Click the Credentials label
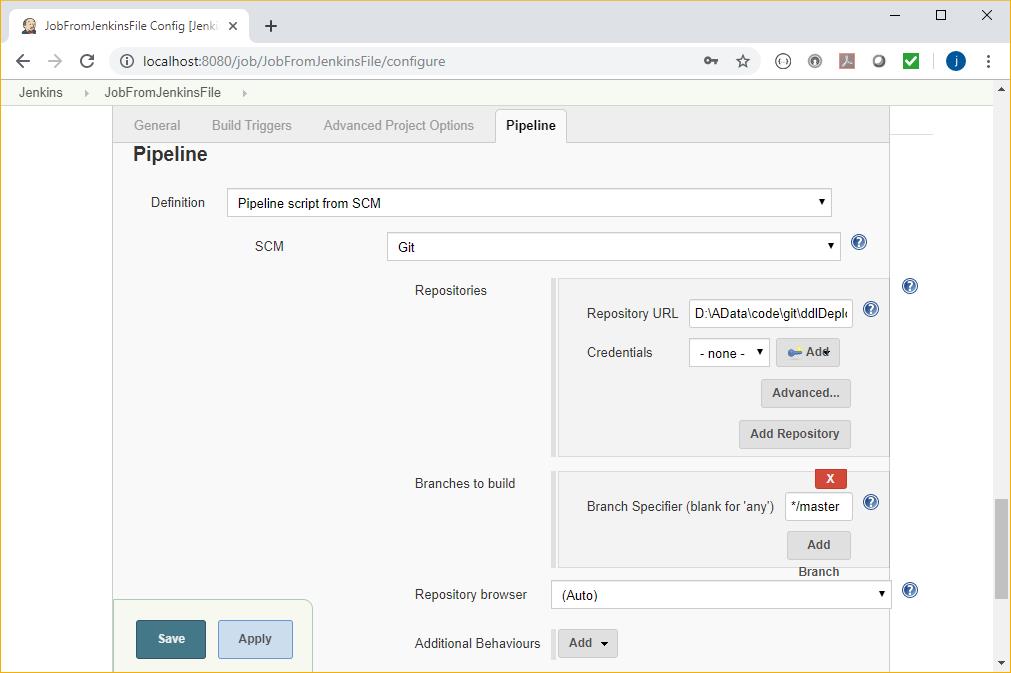 [x=620, y=353]
